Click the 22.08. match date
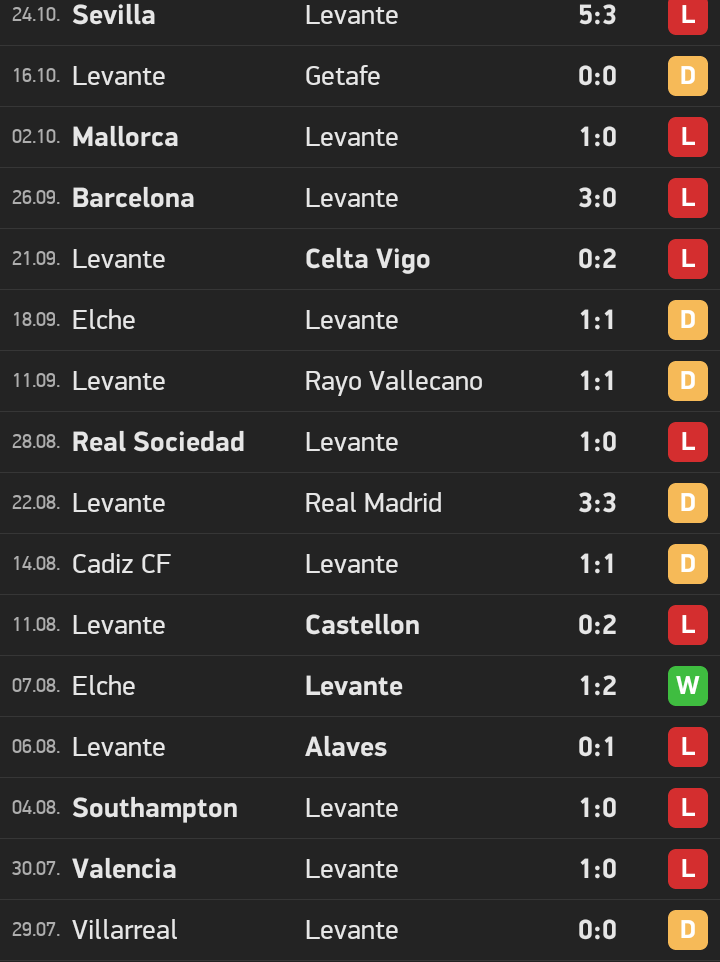The height and width of the screenshot is (962, 720). point(36,503)
